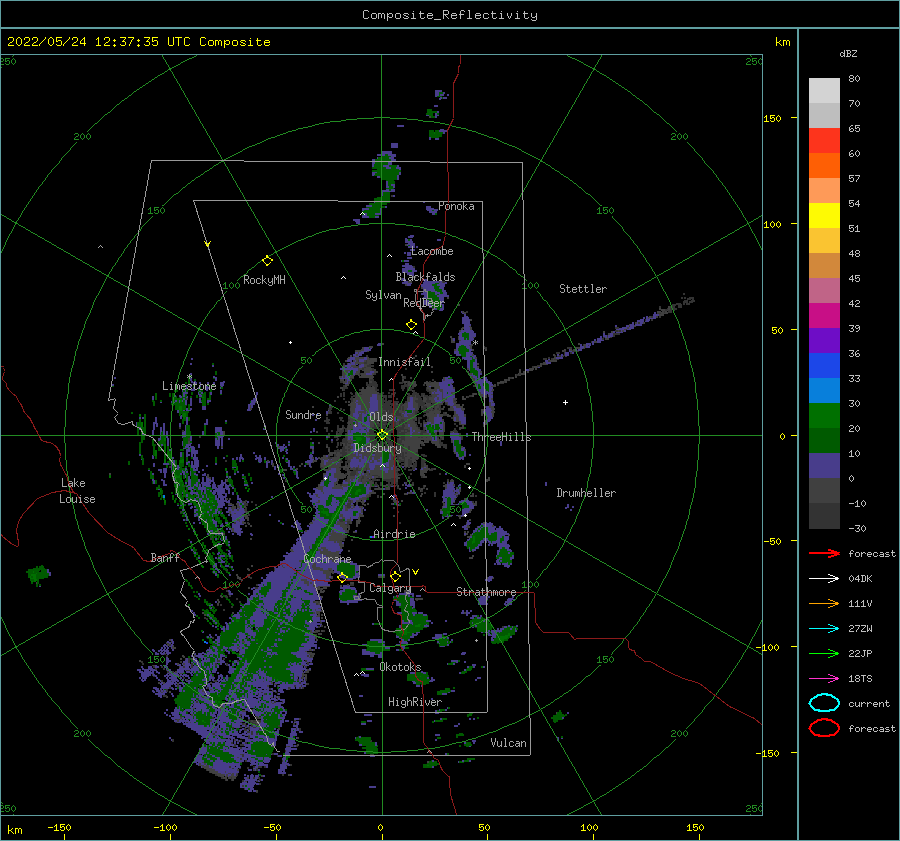900x841 pixels.
Task: Select the dark orange 57-60 dBZ swatch
Action: [824, 166]
